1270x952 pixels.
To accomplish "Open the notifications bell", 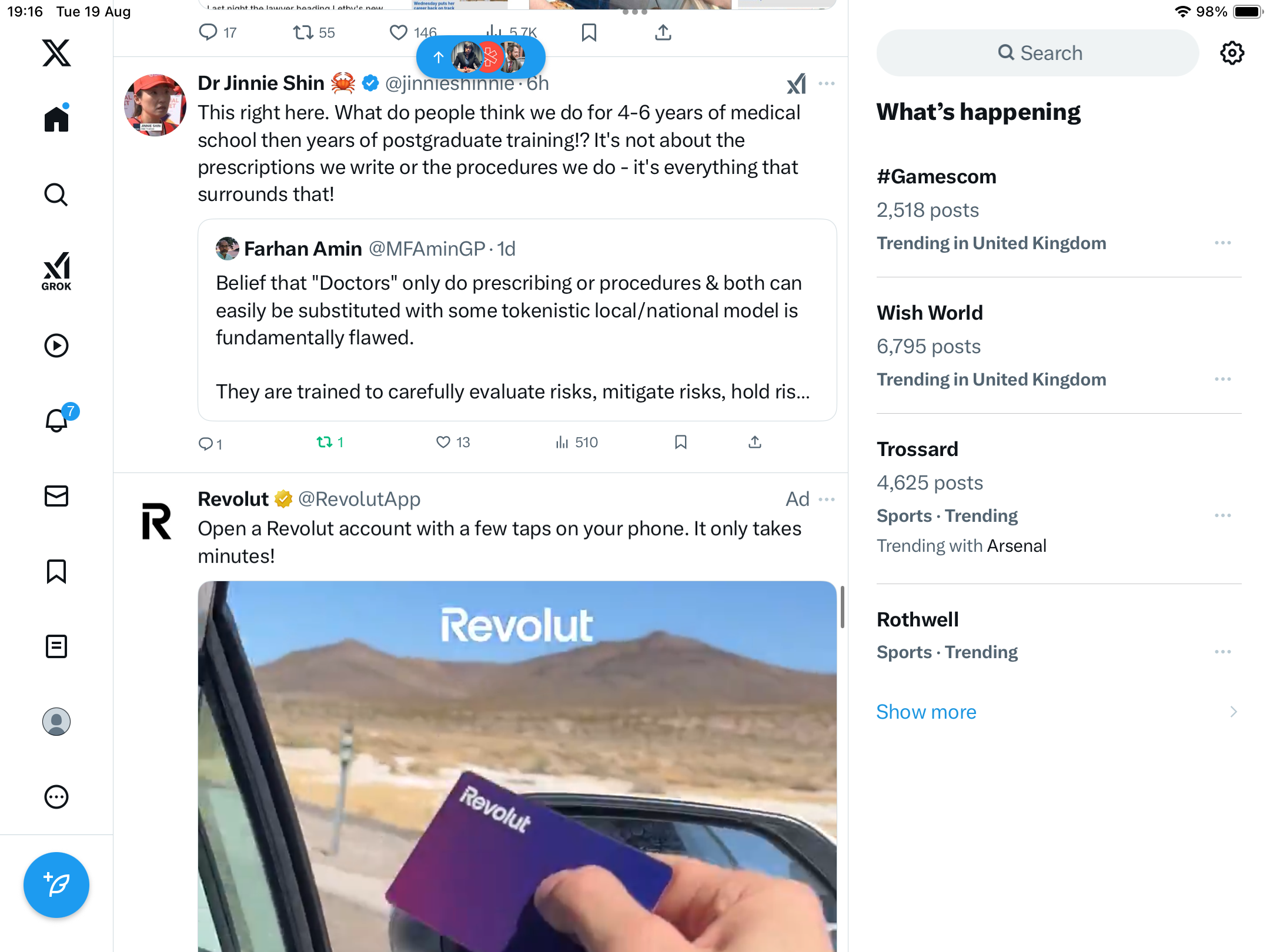I will pos(56,421).
